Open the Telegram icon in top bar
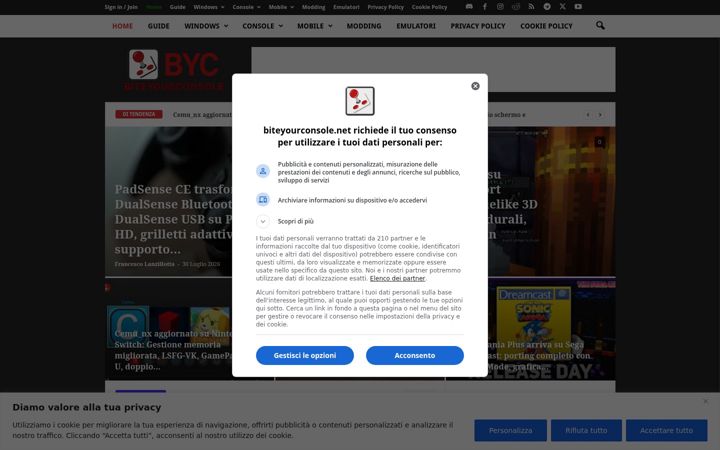This screenshot has width=720, height=450. point(547,7)
